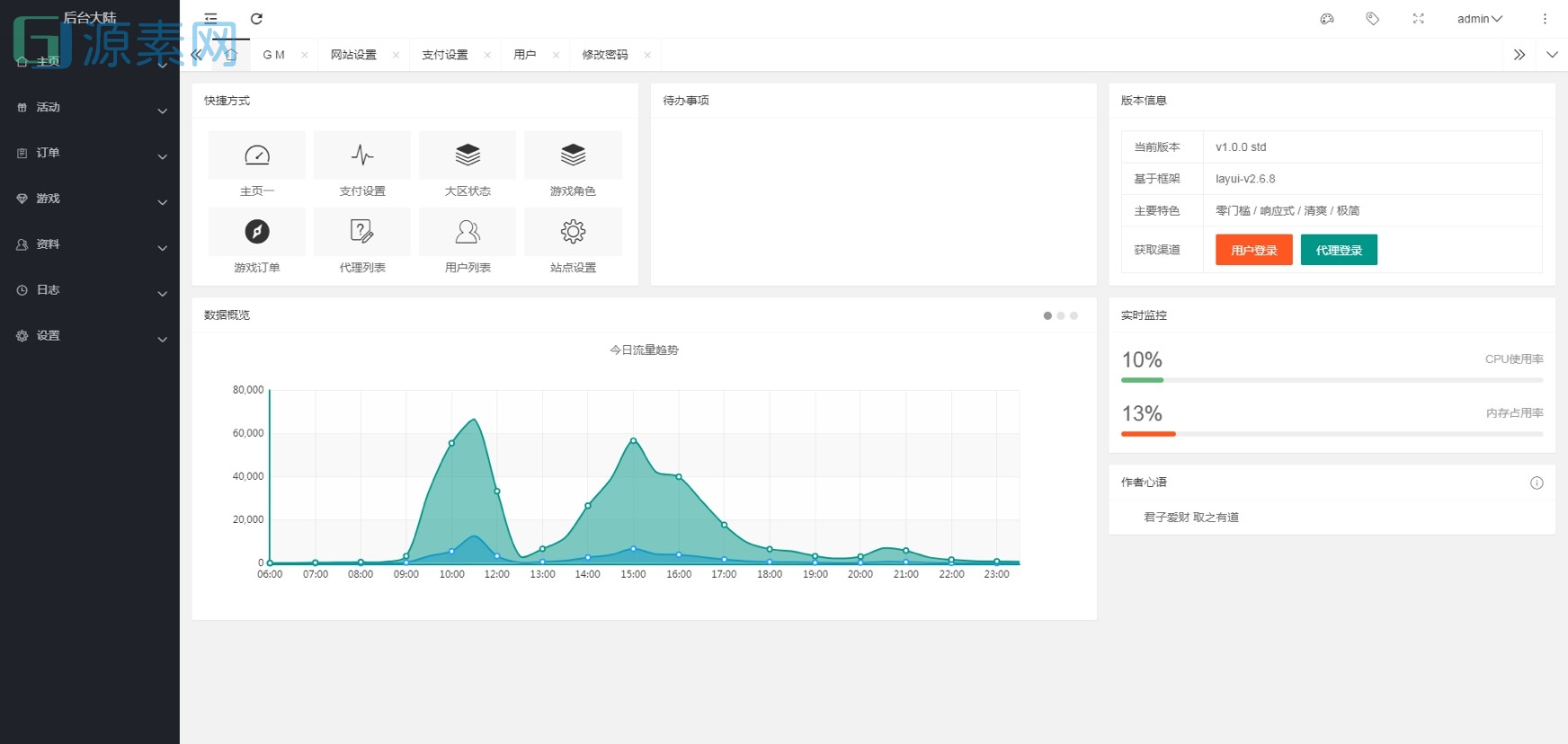Select the third carousel indicator dot
The height and width of the screenshot is (744, 1568).
1074,315
